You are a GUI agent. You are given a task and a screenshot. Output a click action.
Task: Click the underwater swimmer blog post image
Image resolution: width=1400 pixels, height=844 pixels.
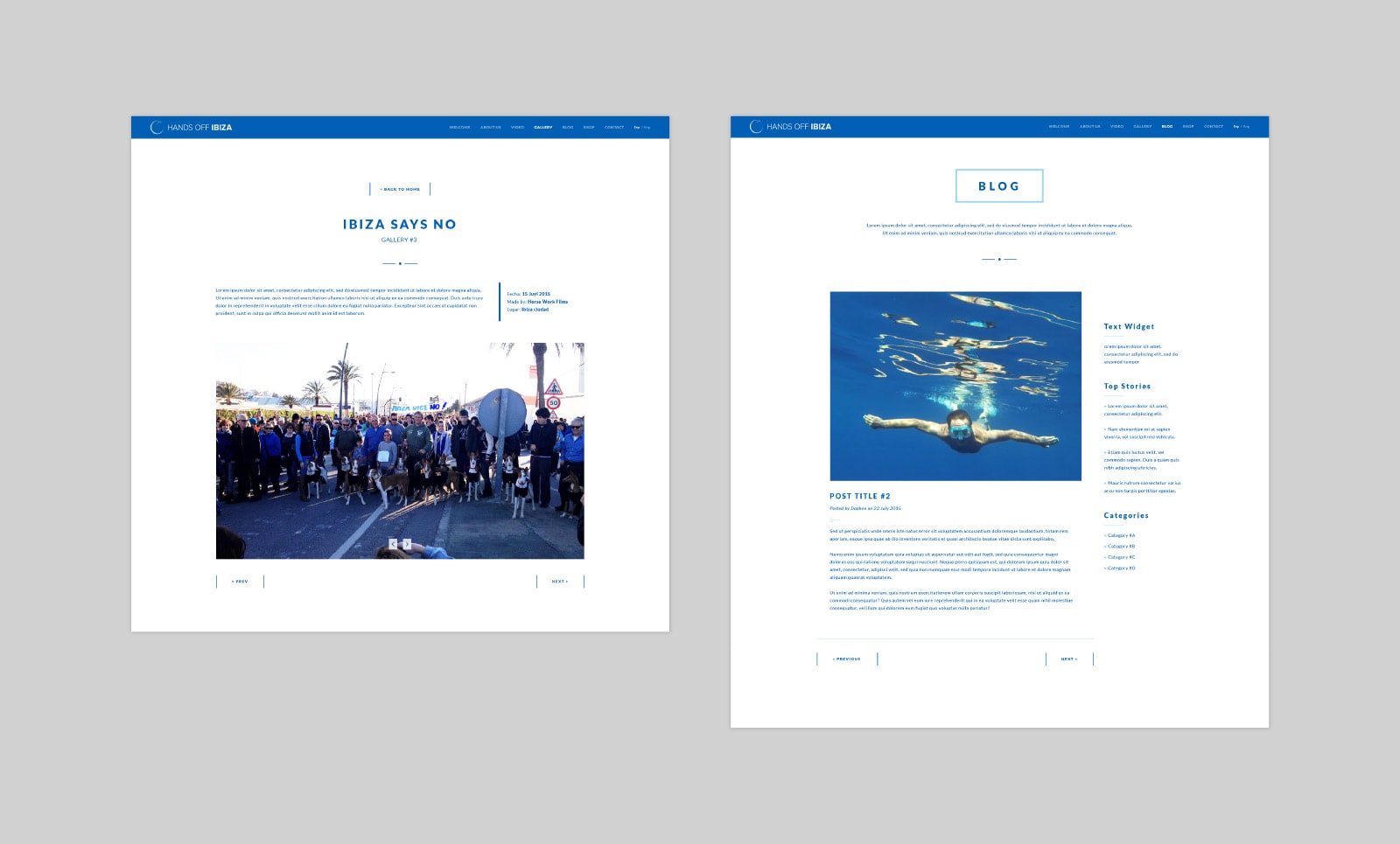[x=955, y=386]
